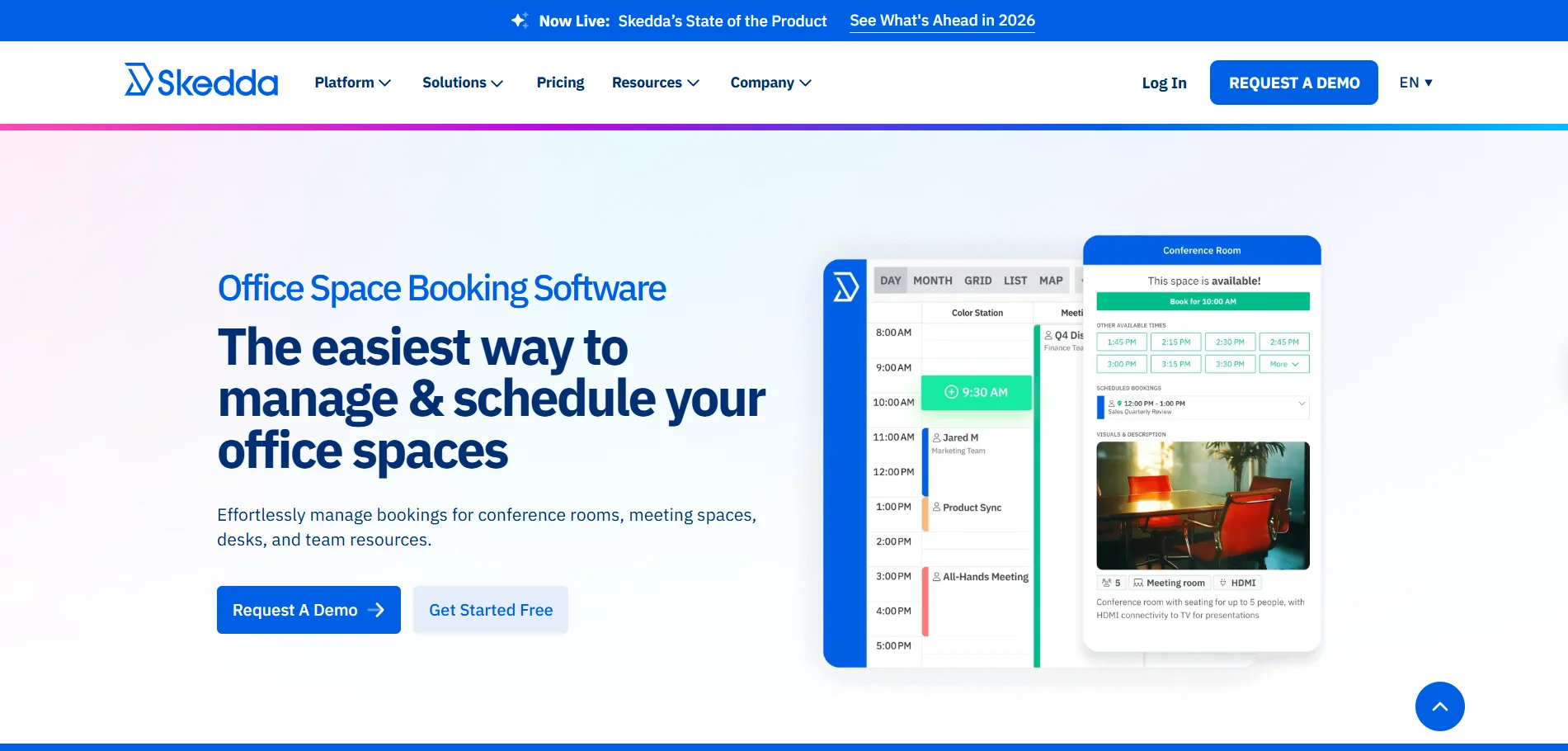Expand the Platform navigation dropdown
This screenshot has width=1568, height=751.
coord(353,82)
